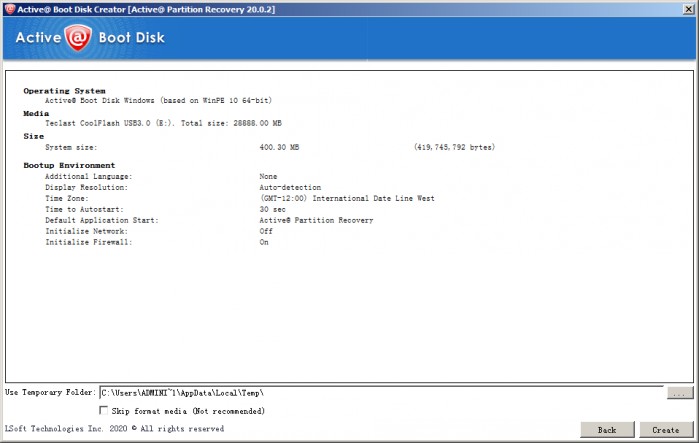Select the '30 sec' autostart value

click(272, 209)
